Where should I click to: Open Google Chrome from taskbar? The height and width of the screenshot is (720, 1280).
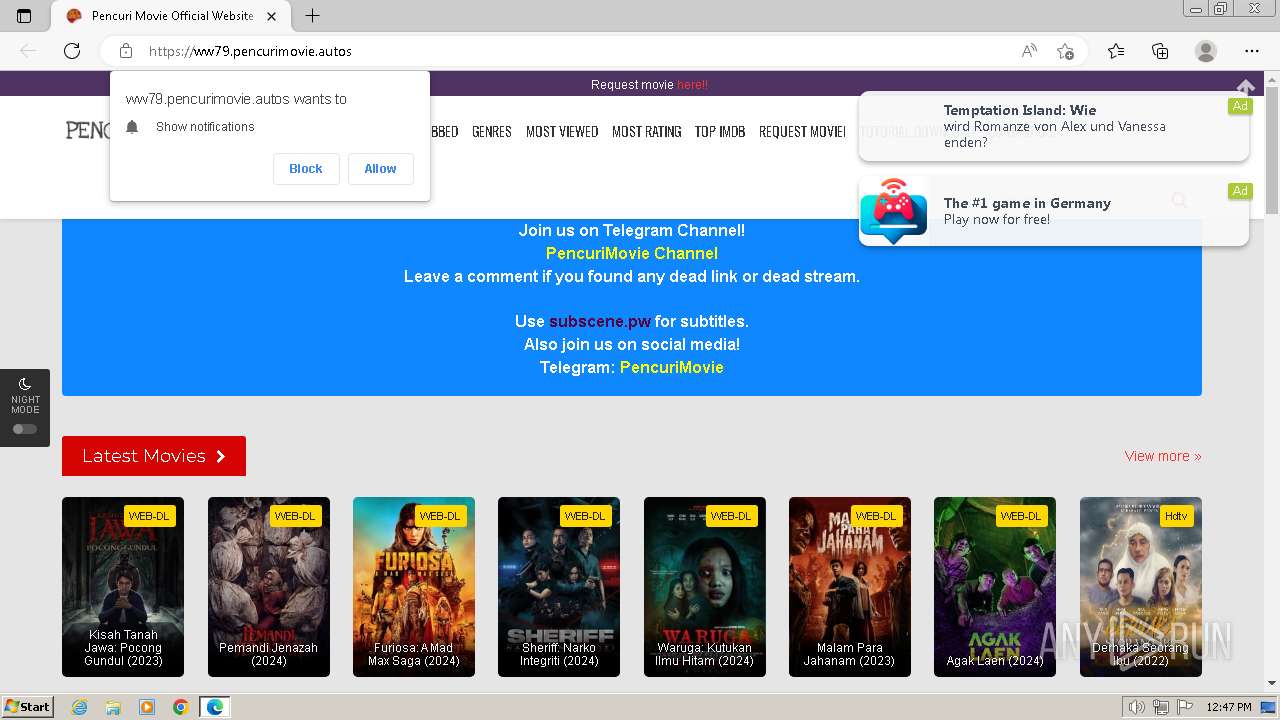180,707
